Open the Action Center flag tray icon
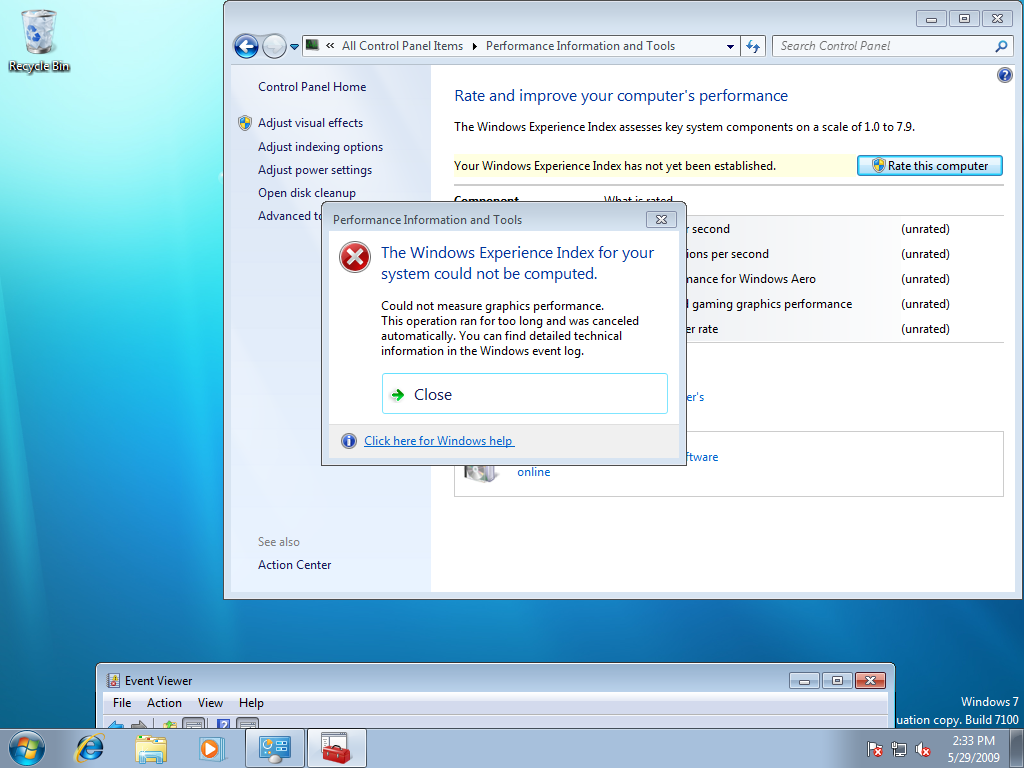Screen dimensions: 1024x768 coord(875,748)
